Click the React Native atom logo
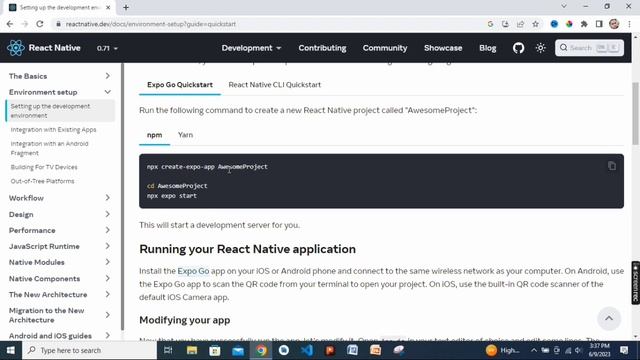Image resolution: width=640 pixels, height=360 pixels. [x=16, y=48]
